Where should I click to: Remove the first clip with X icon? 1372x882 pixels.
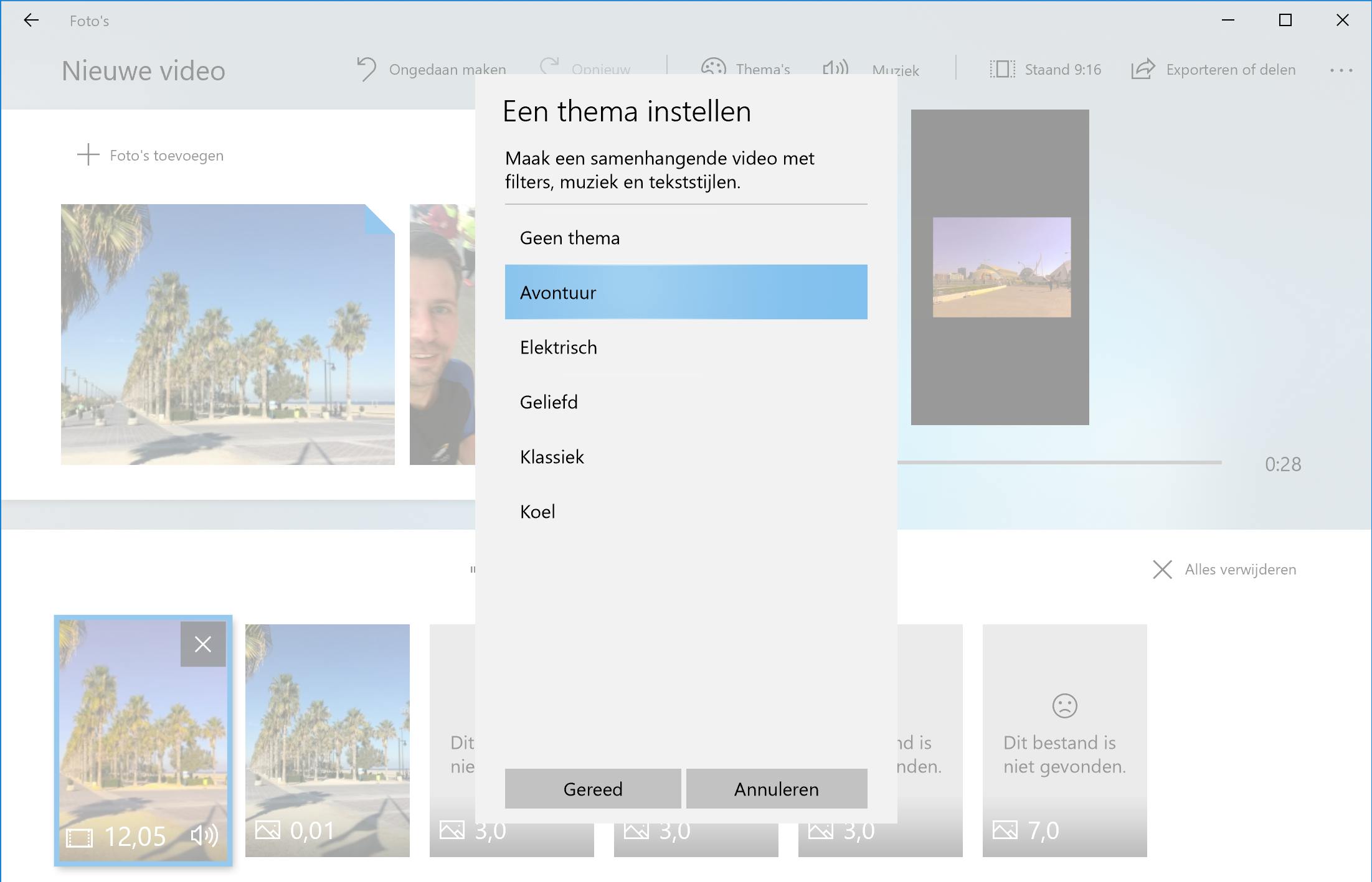(203, 644)
